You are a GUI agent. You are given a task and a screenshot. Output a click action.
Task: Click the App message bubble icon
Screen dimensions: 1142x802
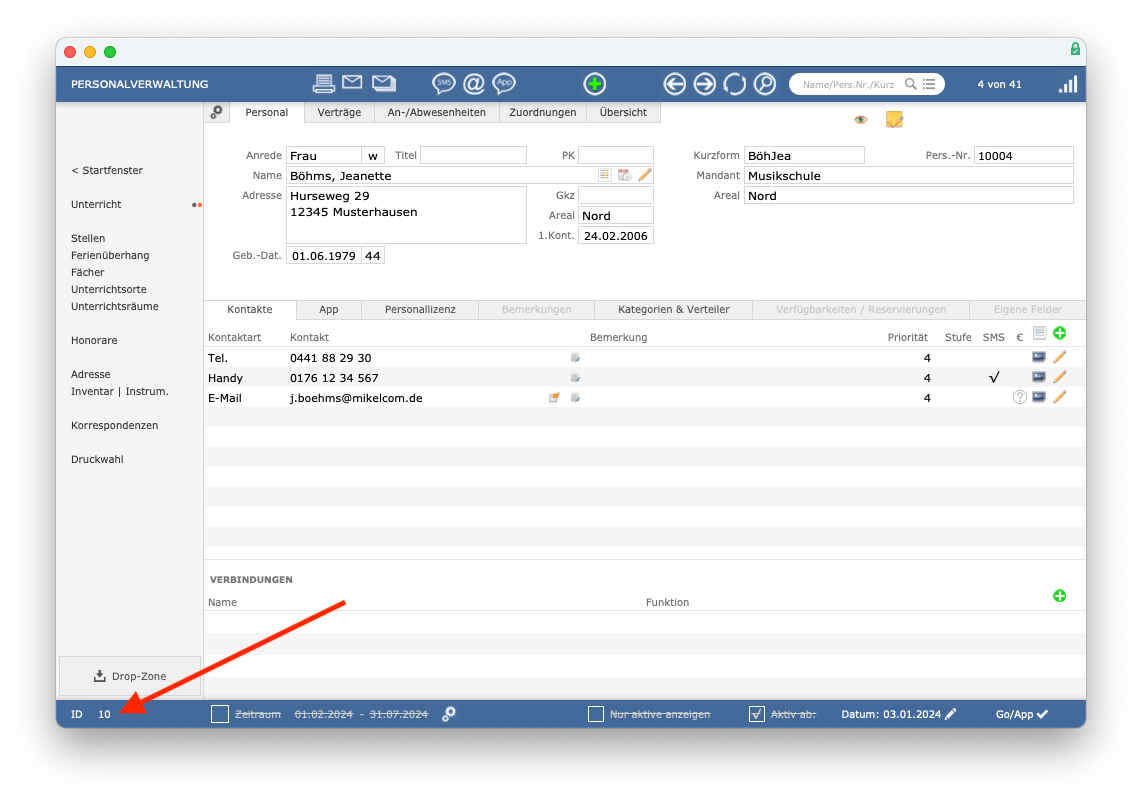(504, 84)
